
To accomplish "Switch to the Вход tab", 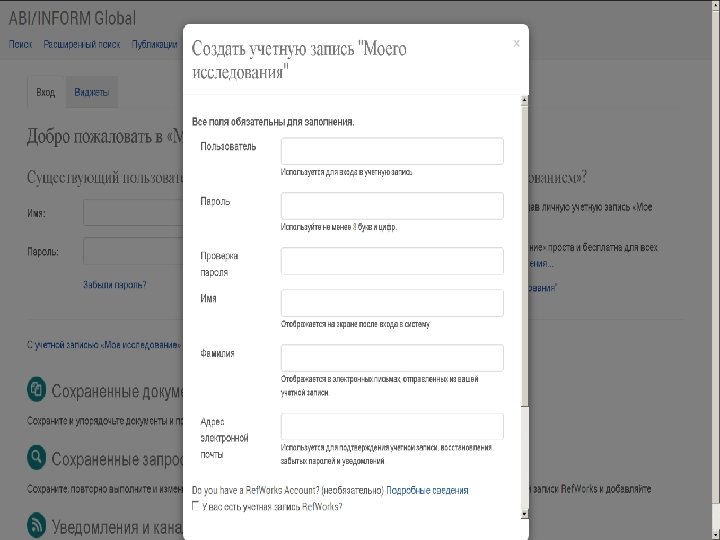I will tap(45, 92).
